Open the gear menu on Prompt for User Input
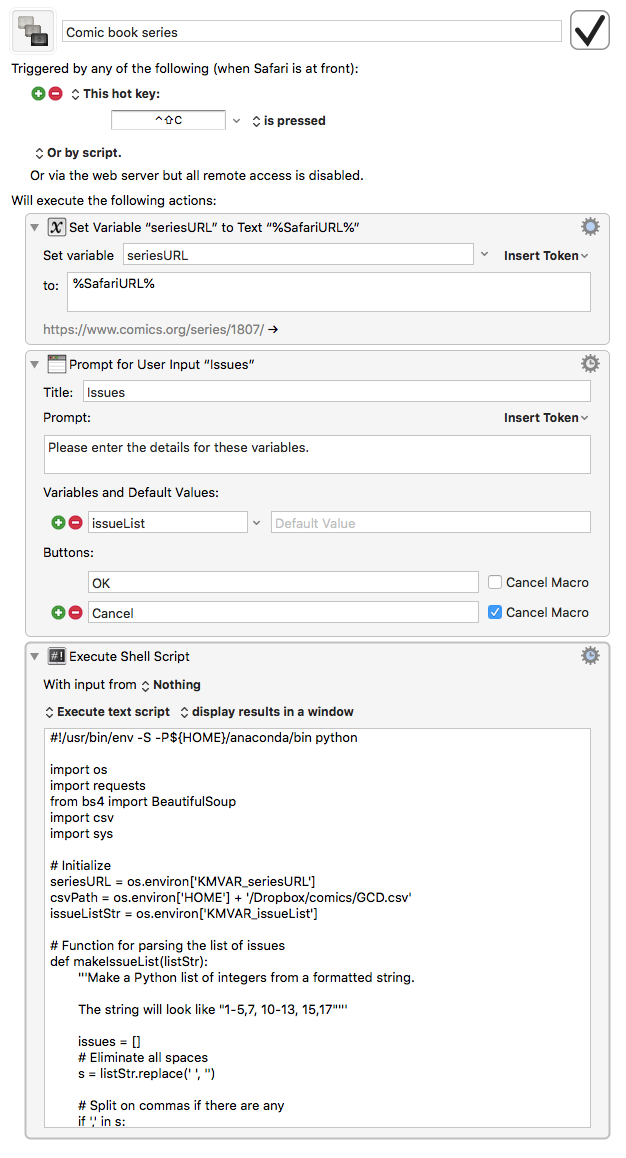The height and width of the screenshot is (1158, 626). pos(590,363)
